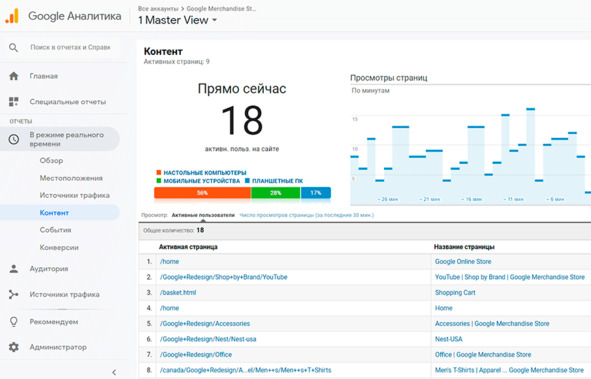Open Рекомендуем lightbulb icon

pos(14,322)
